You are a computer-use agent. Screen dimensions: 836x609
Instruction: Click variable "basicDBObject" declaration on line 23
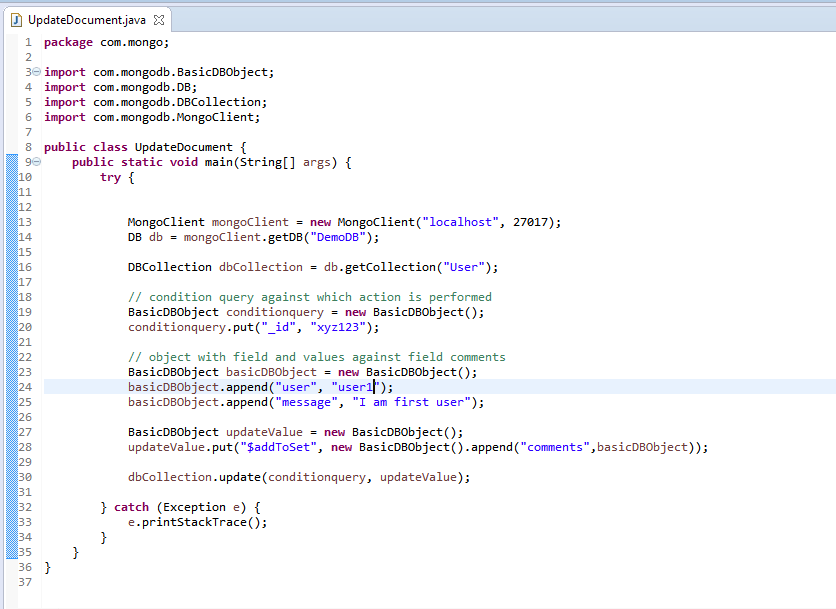271,372
